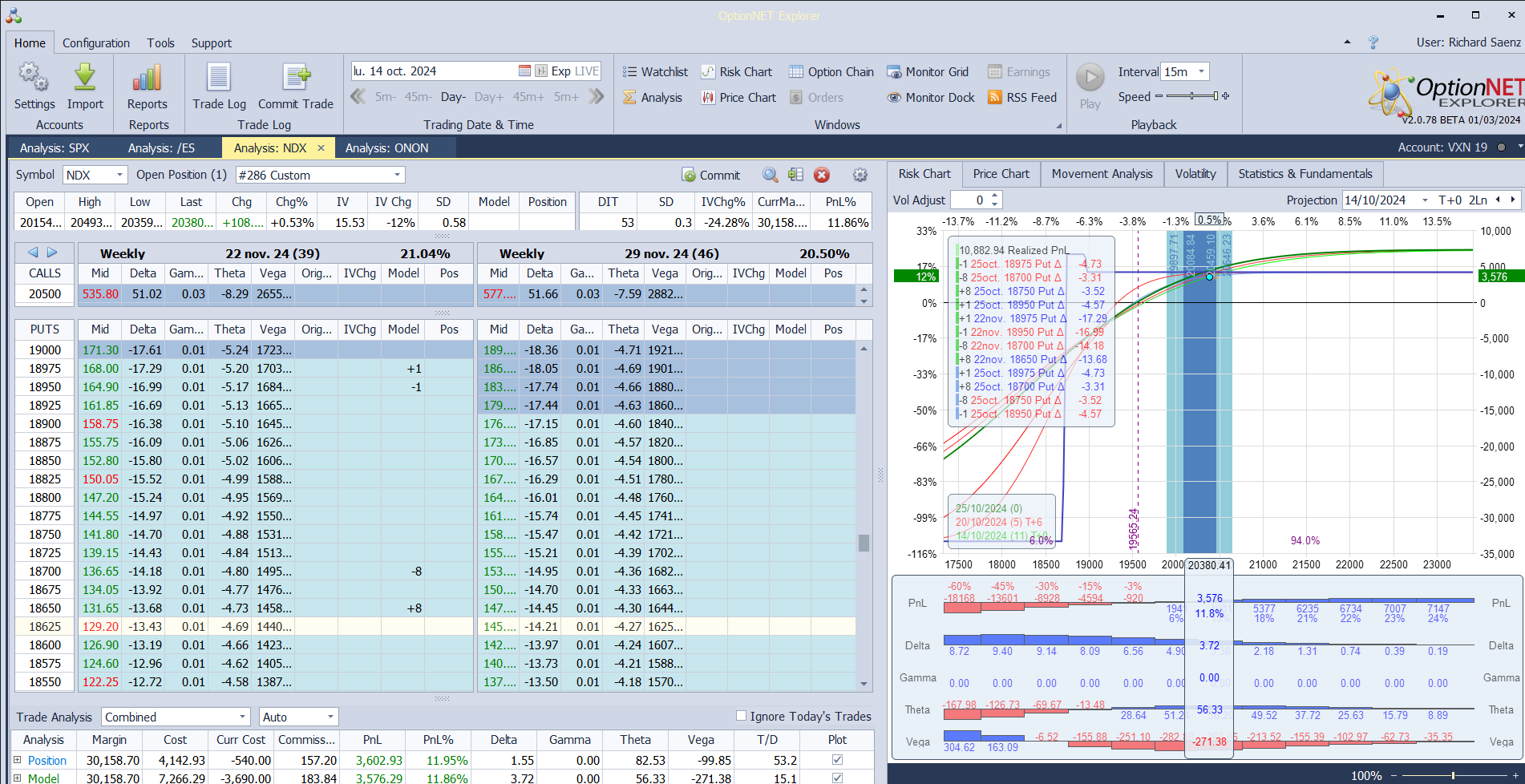Switch to the Volatility tab
The width and height of the screenshot is (1525, 784).
1195,174
